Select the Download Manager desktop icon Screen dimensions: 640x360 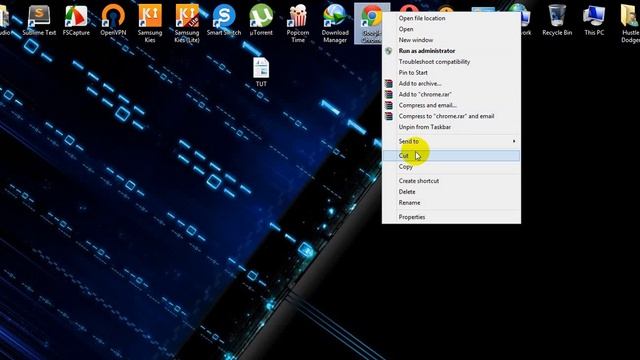(335, 23)
